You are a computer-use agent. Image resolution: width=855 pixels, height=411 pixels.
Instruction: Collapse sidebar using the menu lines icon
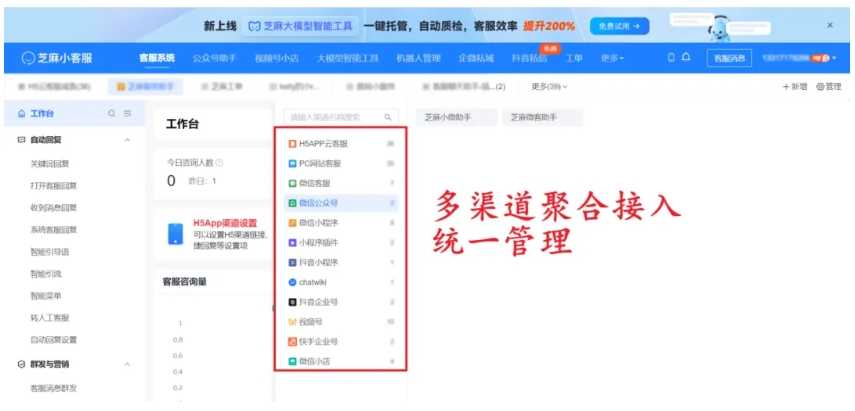pos(128,113)
